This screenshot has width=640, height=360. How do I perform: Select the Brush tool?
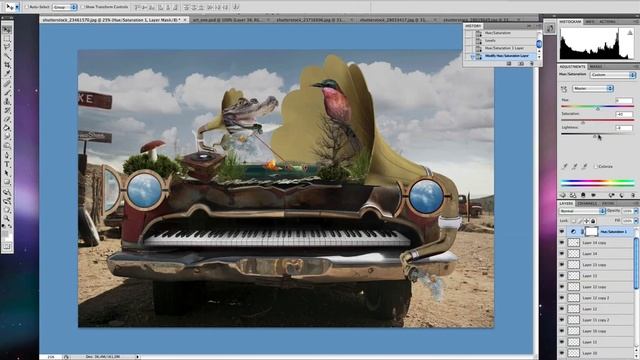pos(7,92)
